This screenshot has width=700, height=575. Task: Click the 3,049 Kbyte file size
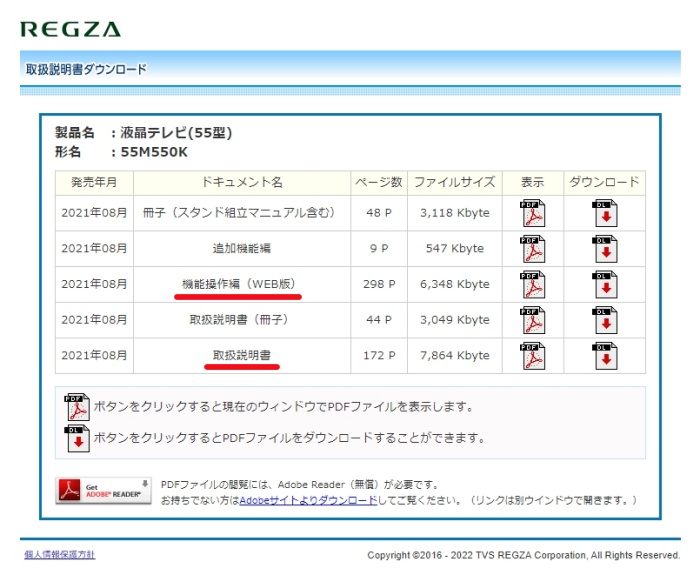pyautogui.click(x=454, y=320)
